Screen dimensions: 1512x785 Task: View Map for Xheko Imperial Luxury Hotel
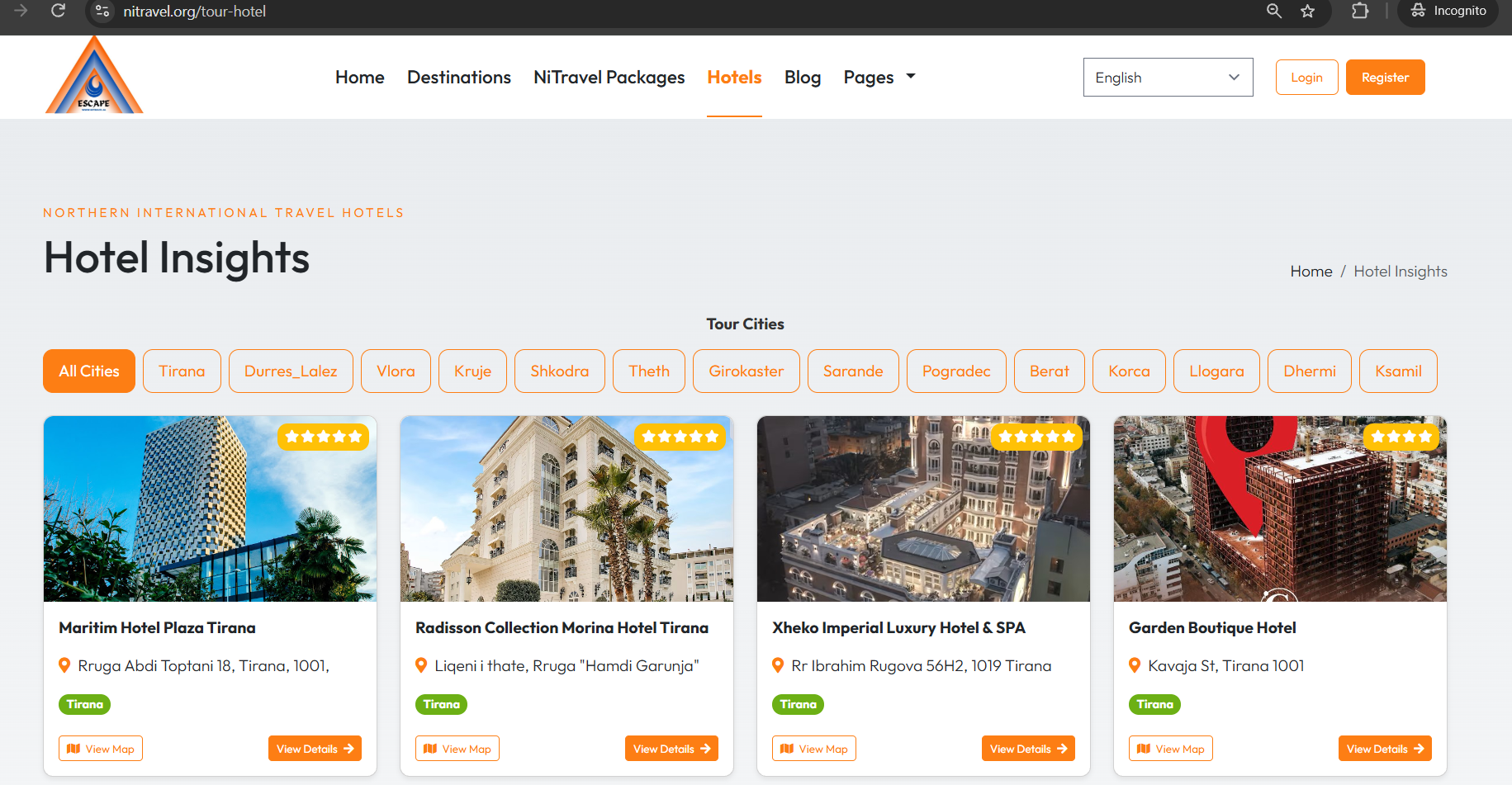coord(814,748)
